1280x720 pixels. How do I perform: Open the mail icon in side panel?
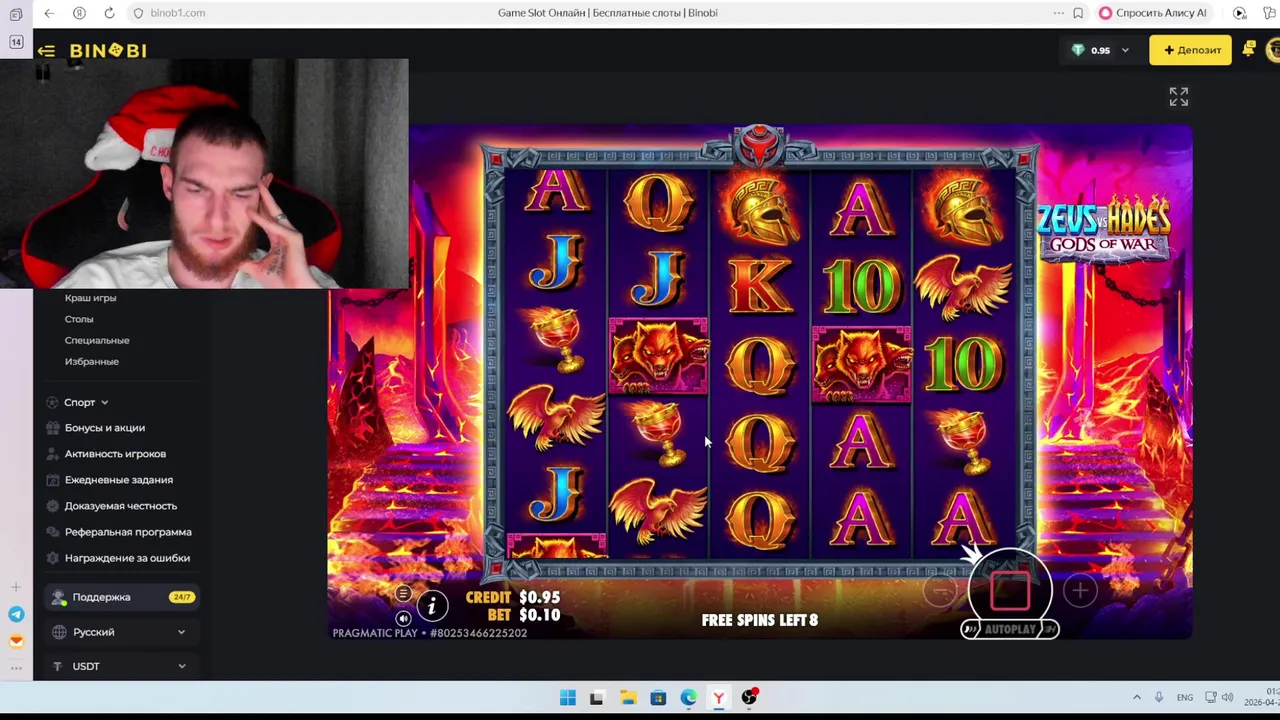coord(16,641)
